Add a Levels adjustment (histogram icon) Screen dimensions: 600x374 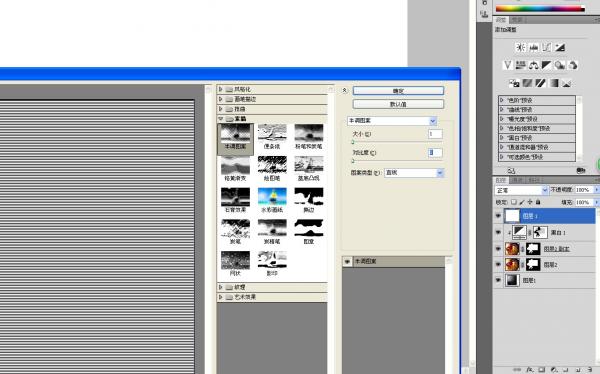click(533, 47)
